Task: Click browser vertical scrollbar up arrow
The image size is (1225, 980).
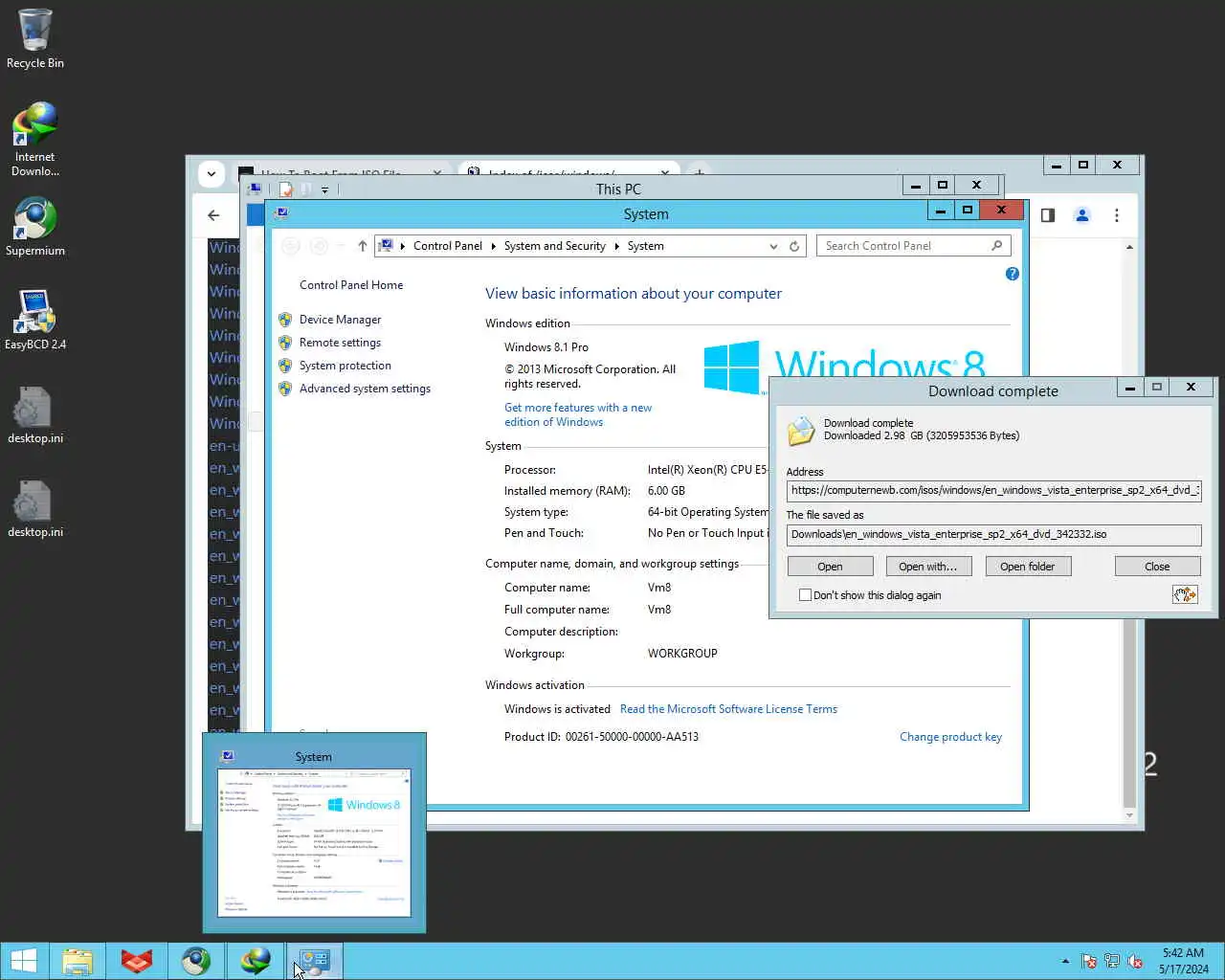Action: (x=1129, y=247)
